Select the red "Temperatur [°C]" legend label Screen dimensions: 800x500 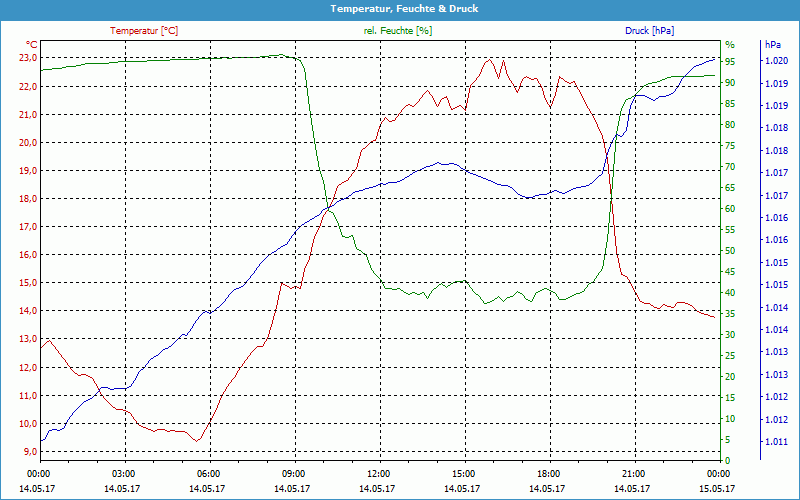144,31
